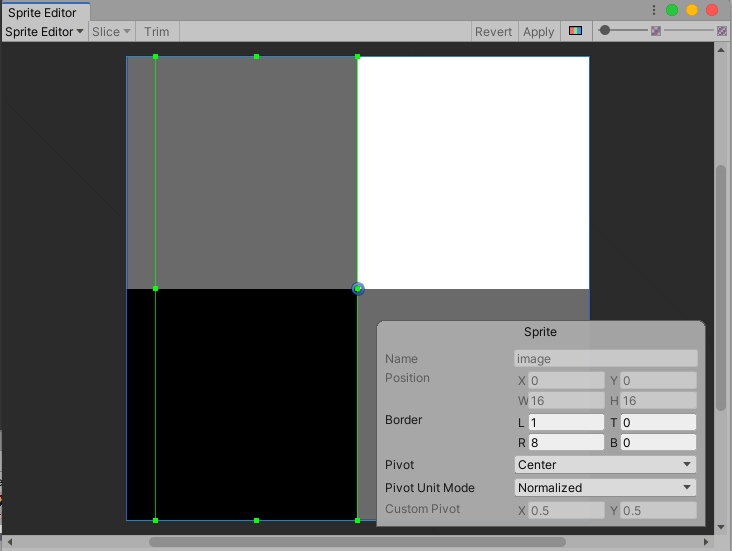Click the vertical scrollbar thumb
Image resolution: width=732 pixels, height=551 pixels.
coord(721,288)
